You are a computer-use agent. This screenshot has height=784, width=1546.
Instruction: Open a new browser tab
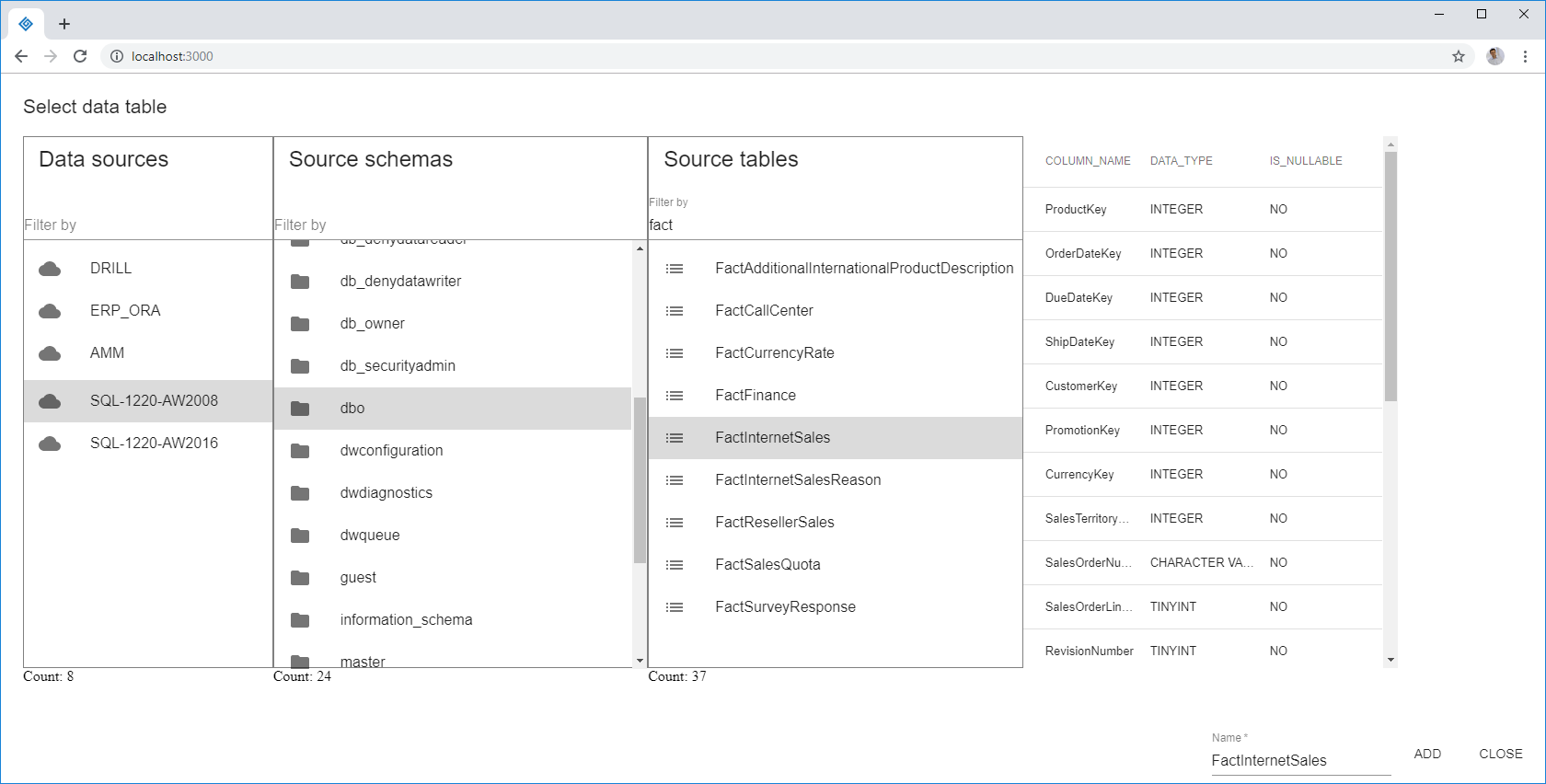[x=64, y=24]
